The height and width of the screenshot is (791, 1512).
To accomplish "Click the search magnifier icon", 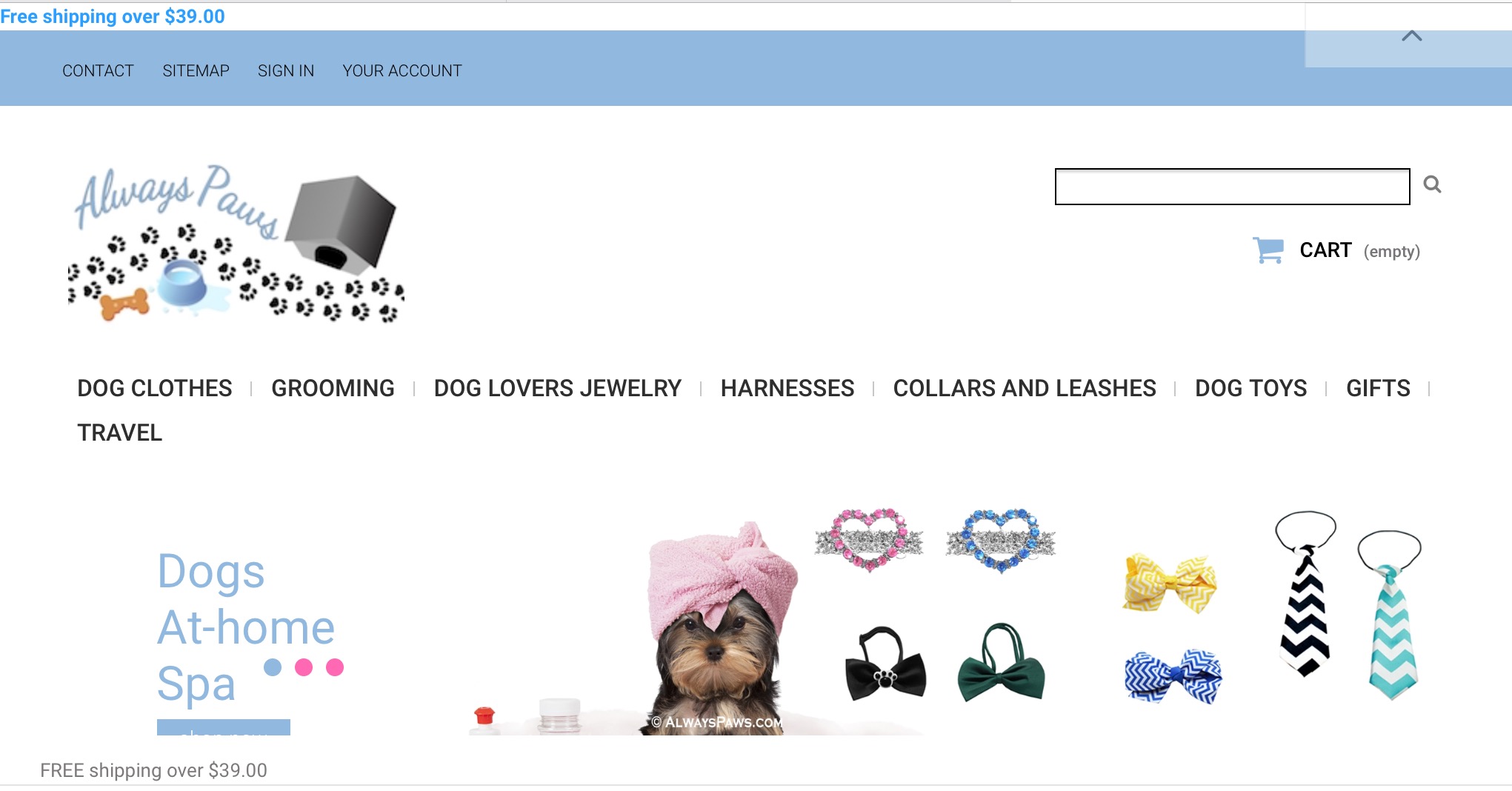I will click(1432, 184).
